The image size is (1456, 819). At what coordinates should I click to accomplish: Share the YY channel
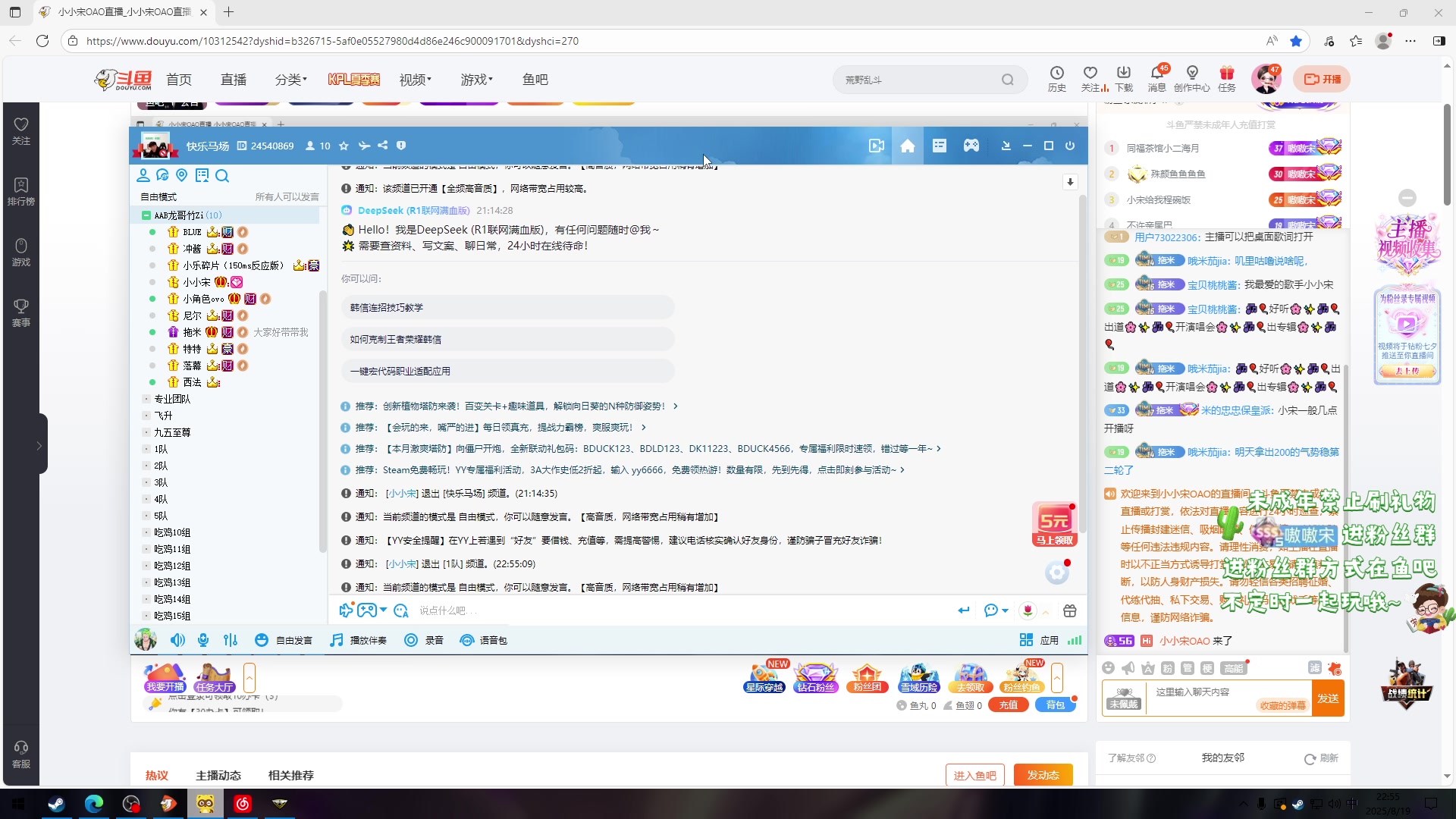[x=383, y=146]
